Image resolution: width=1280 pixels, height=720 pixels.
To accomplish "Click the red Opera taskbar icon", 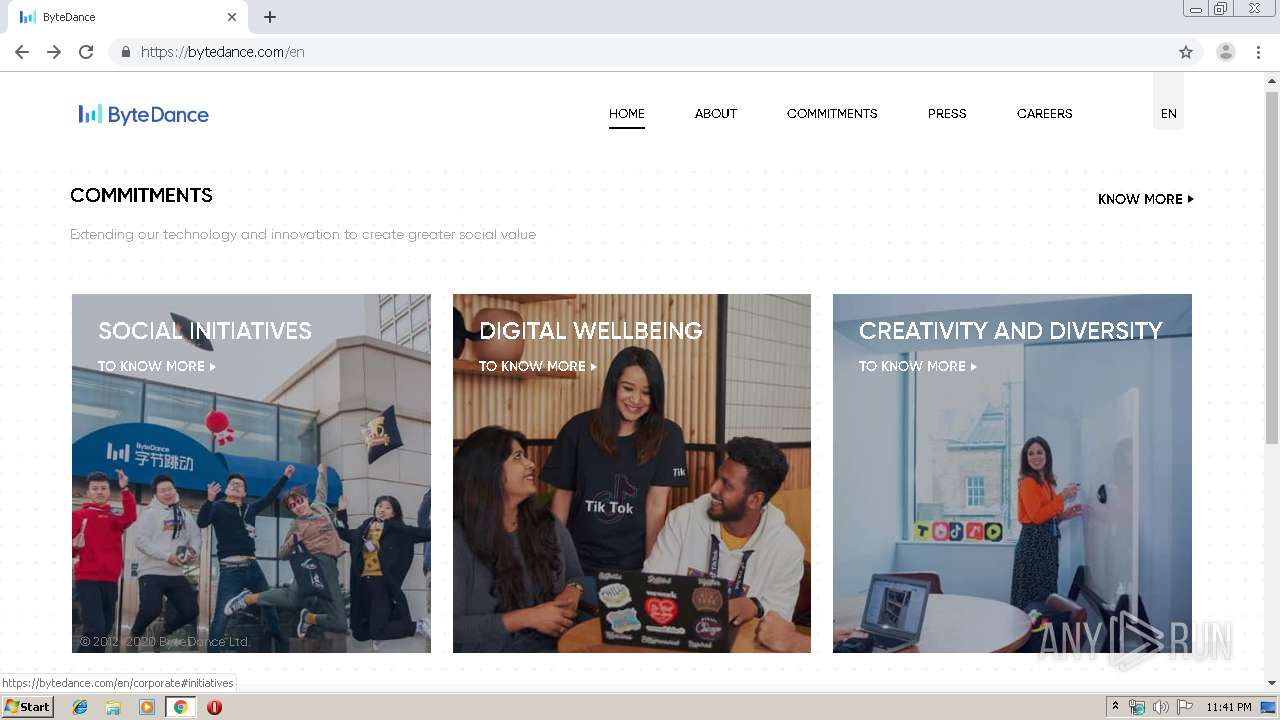I will coord(214,707).
